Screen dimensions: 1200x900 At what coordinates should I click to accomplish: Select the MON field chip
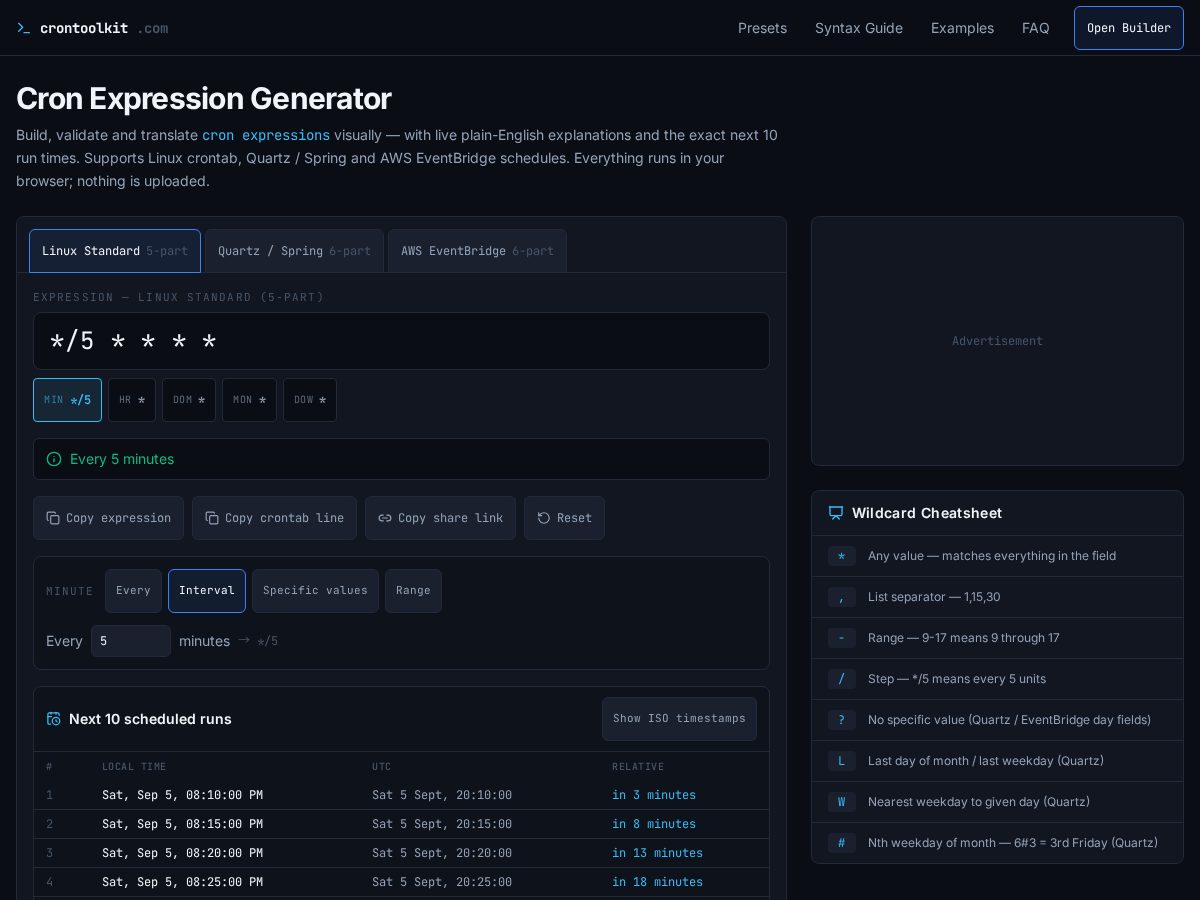[249, 400]
